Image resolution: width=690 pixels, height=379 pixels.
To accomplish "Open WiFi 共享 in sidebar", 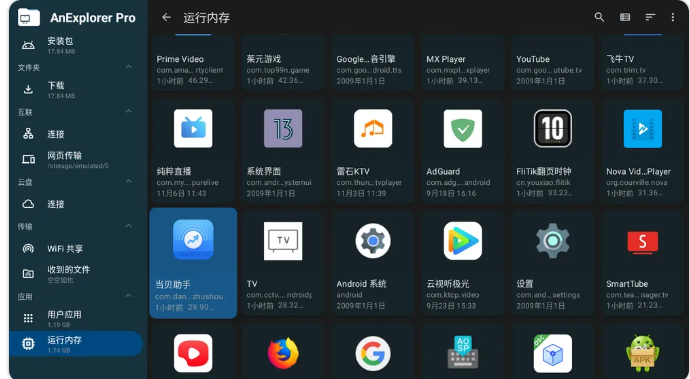I will click(x=76, y=248).
